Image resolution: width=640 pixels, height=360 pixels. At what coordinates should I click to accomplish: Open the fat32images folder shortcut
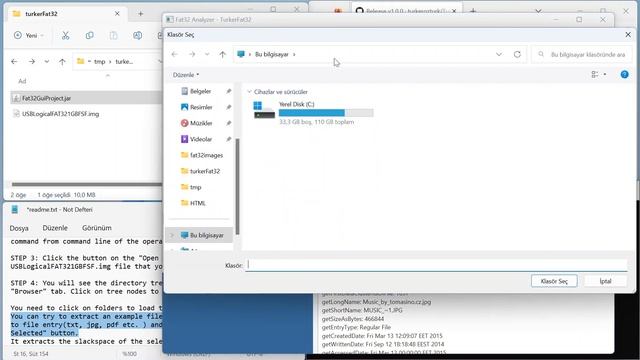coord(202,155)
